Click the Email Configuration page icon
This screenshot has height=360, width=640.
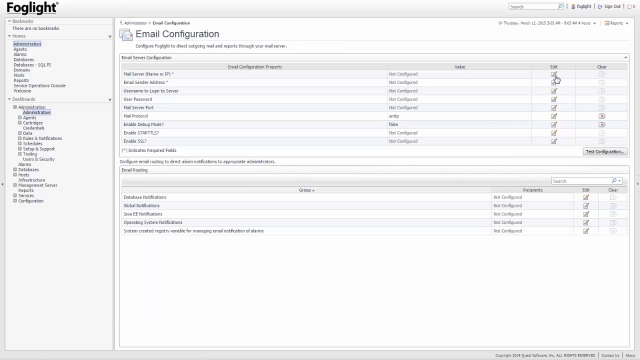(x=126, y=35)
